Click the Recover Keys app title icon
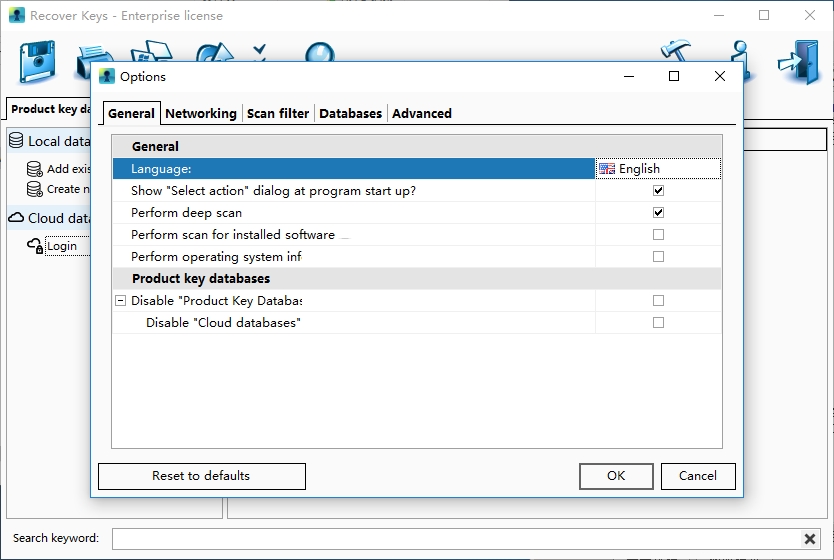This screenshot has height=560, width=834. coord(17,15)
